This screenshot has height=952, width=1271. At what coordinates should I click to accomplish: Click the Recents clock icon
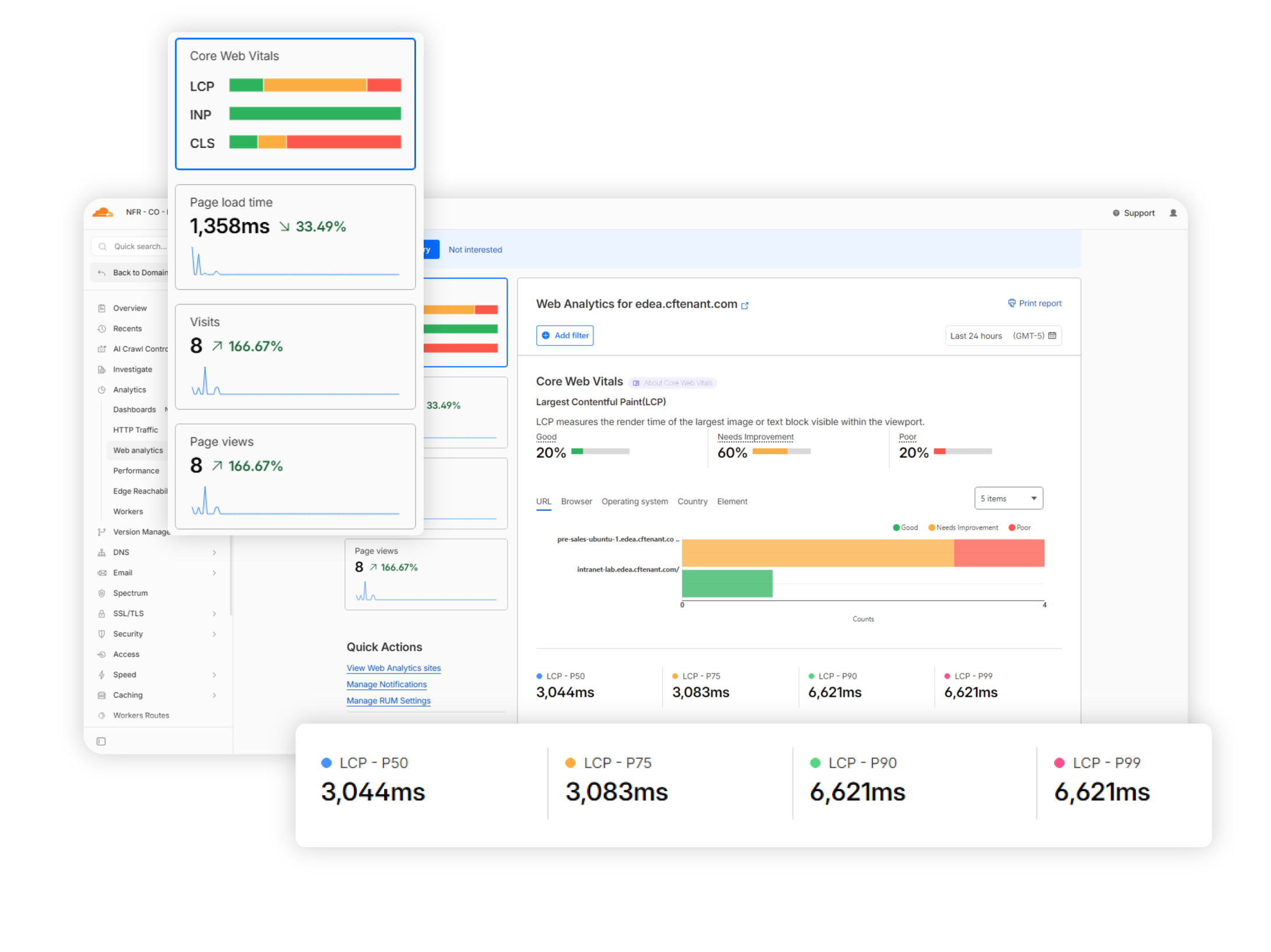tap(101, 329)
